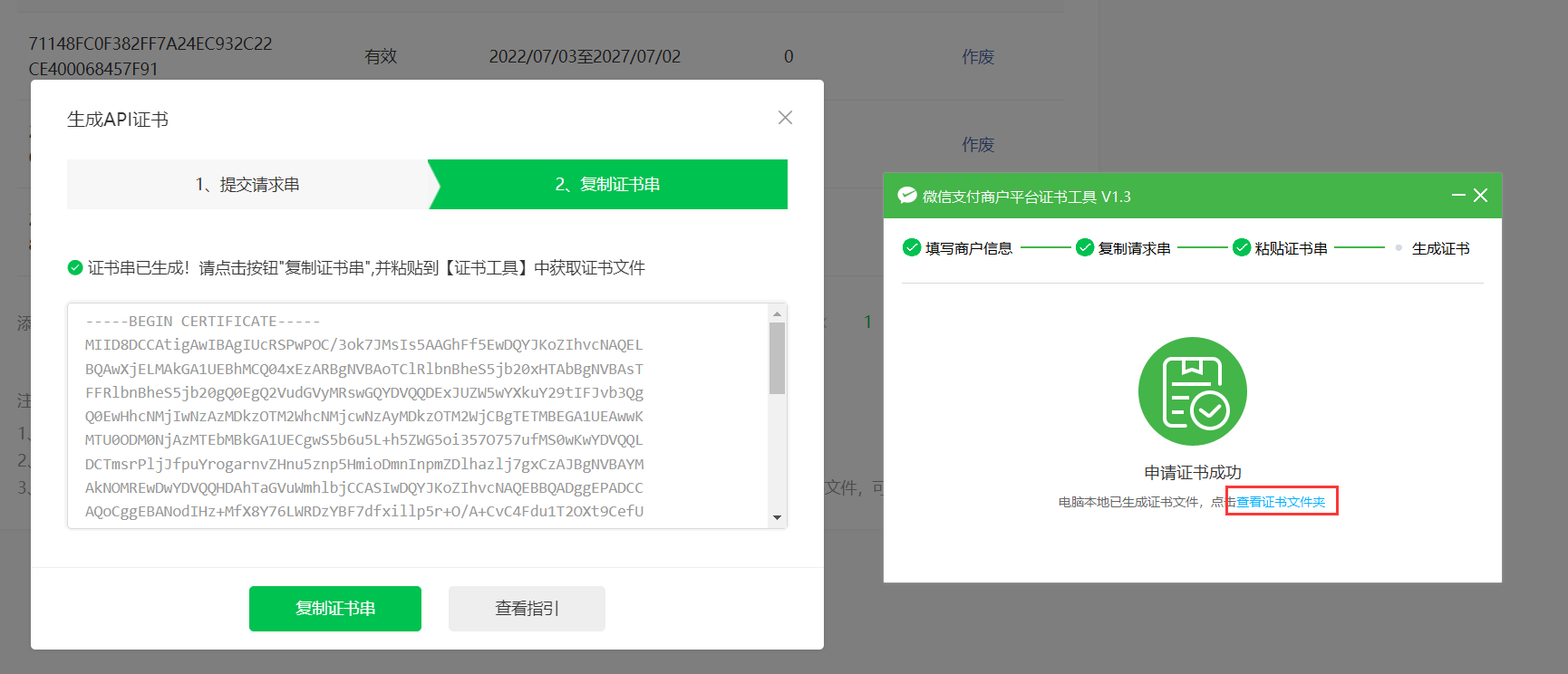Click the 填写商户信息 step check icon
1568x674 pixels.
click(x=912, y=247)
